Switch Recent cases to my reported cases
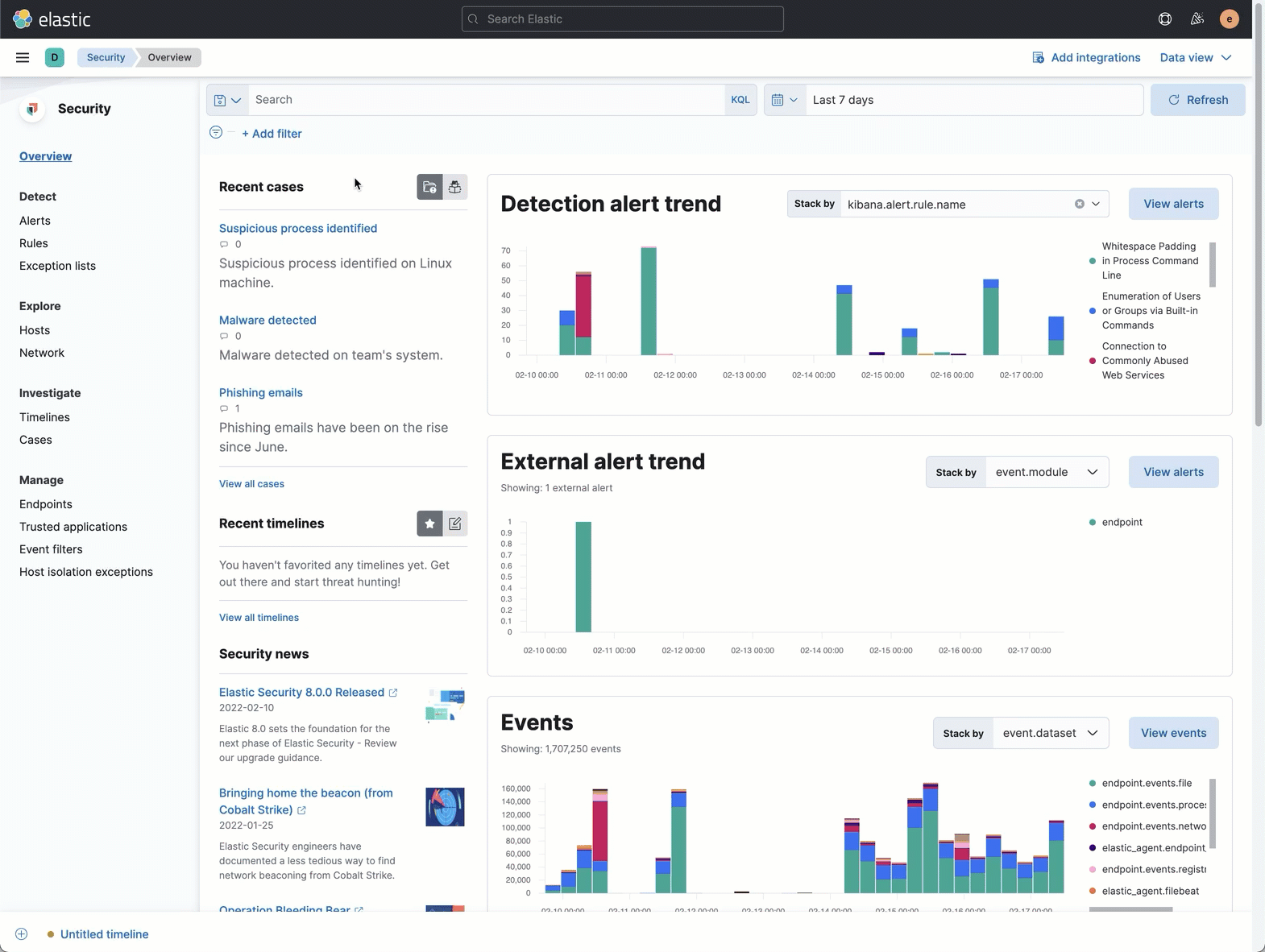The image size is (1265, 952). tap(455, 187)
